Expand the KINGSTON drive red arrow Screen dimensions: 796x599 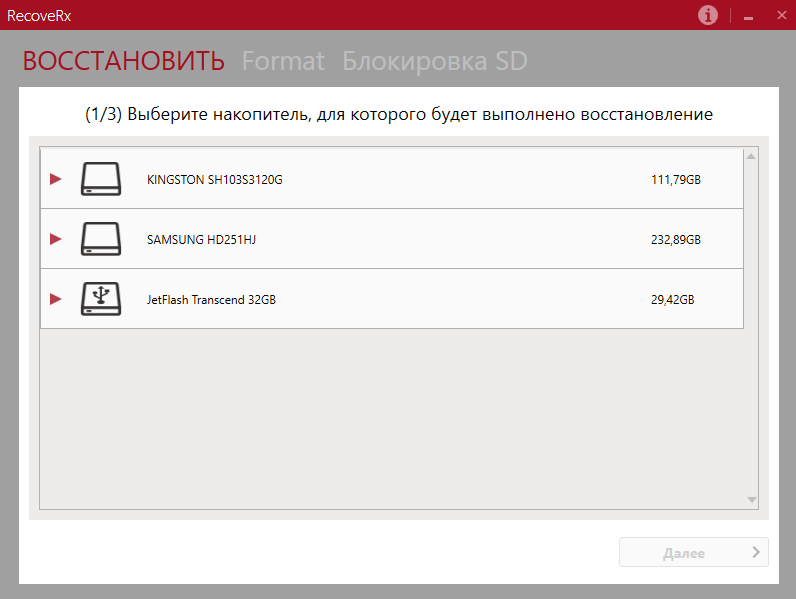point(56,179)
